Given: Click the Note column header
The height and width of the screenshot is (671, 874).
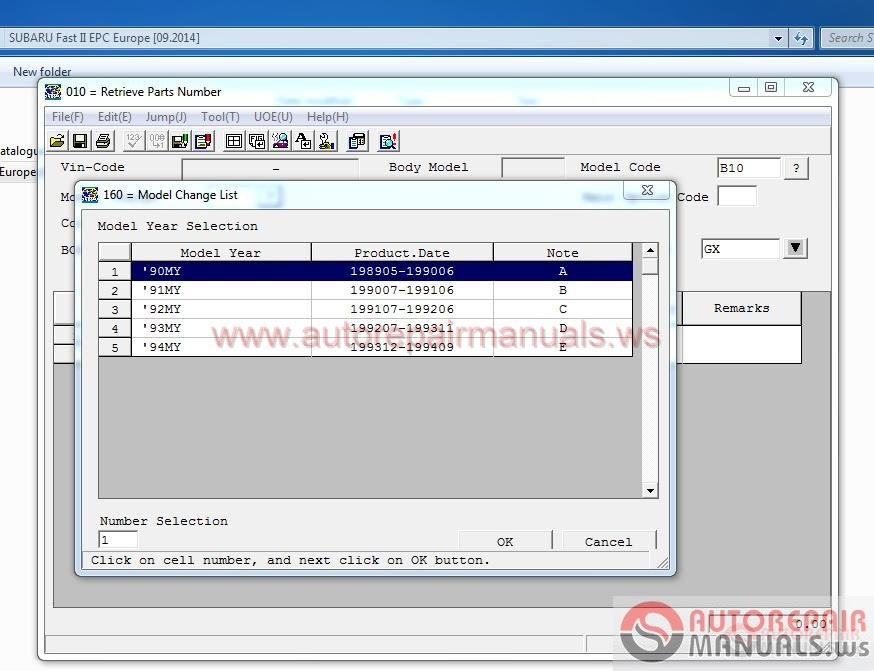Looking at the screenshot, I should pos(563,252).
